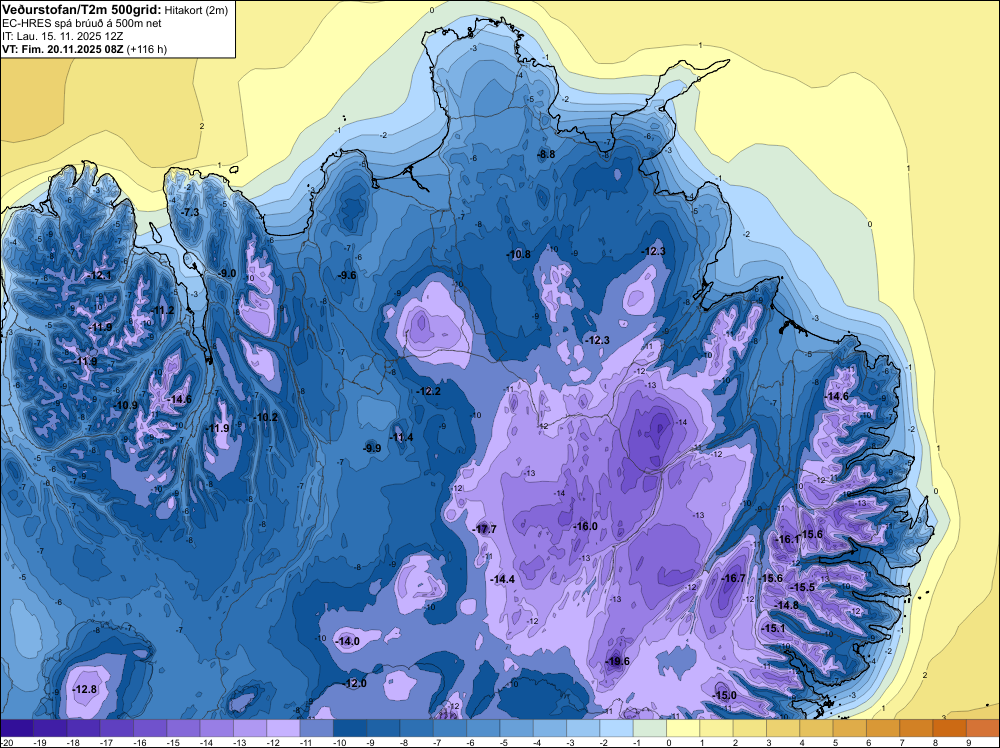1000x748 pixels.
Task: Select the -9.6 temperature label
Action: 347,275
